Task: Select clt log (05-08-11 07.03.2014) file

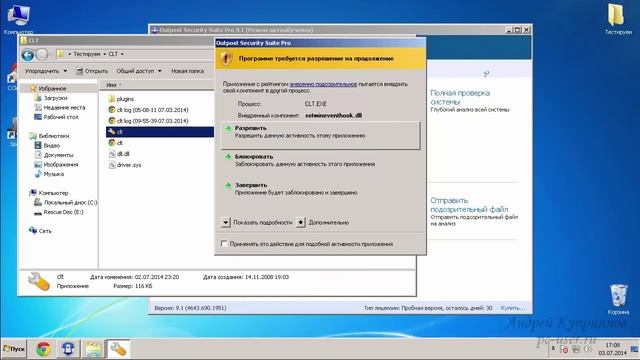Action: click(x=148, y=110)
